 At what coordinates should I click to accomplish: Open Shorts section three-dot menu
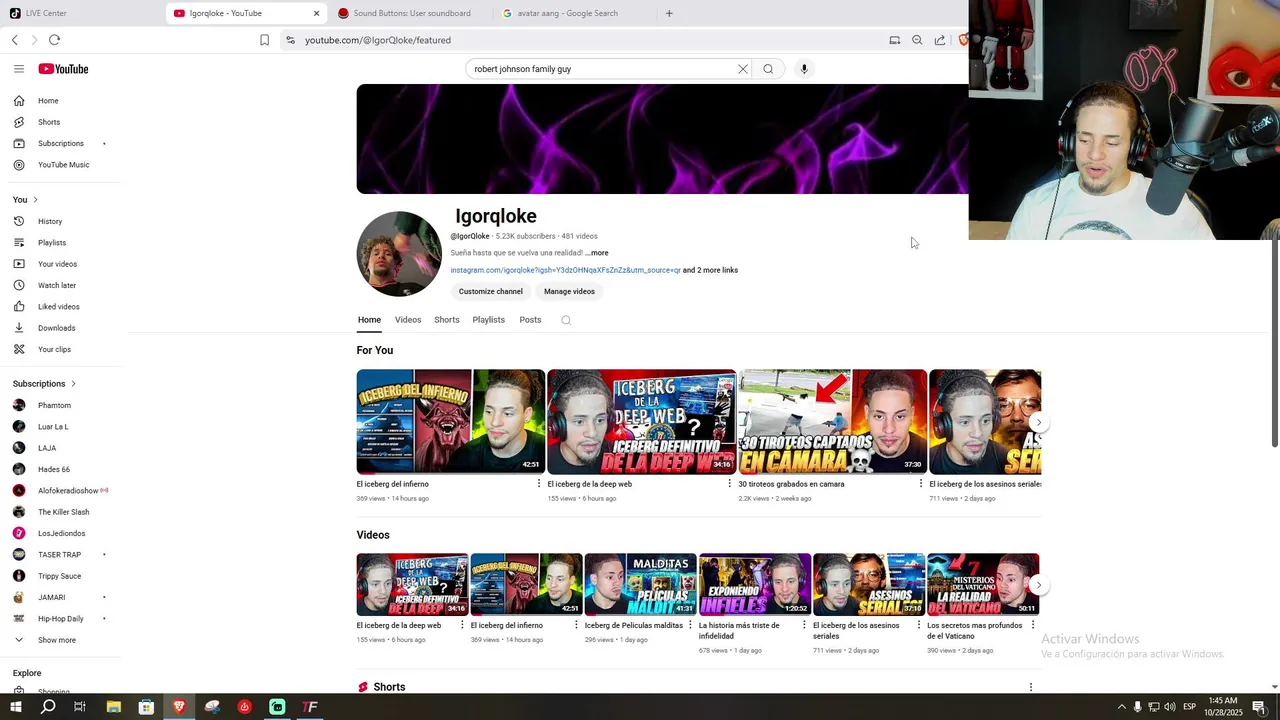[x=1031, y=687]
